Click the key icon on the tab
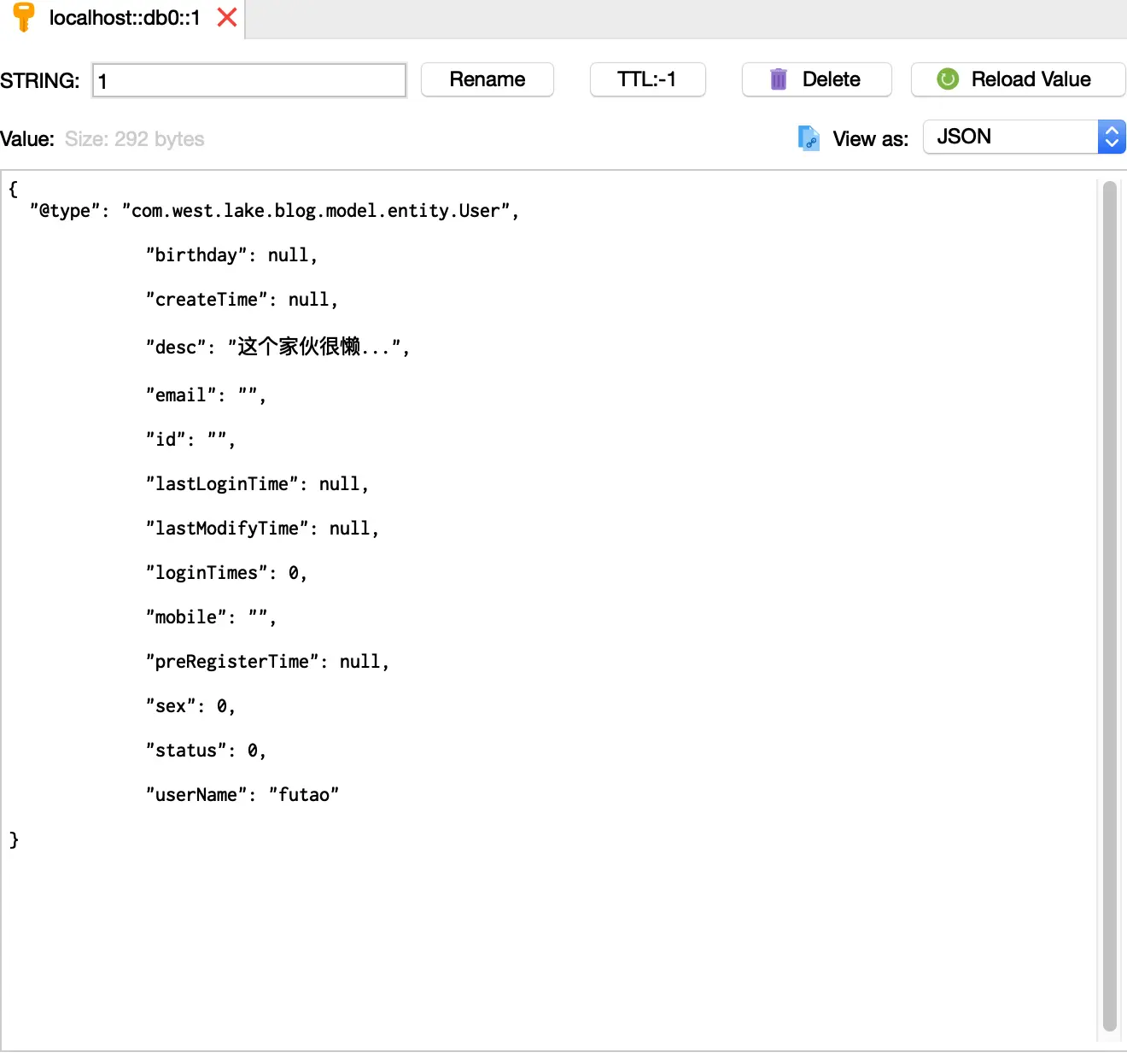Viewport: 1127px width, 1064px height. [24, 17]
